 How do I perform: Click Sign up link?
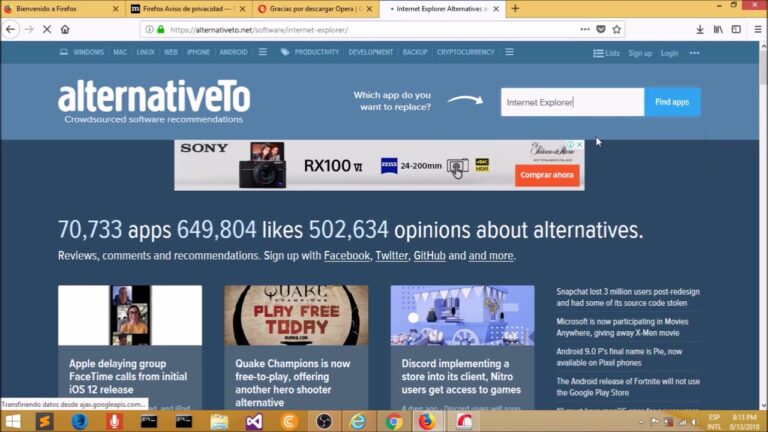point(640,53)
